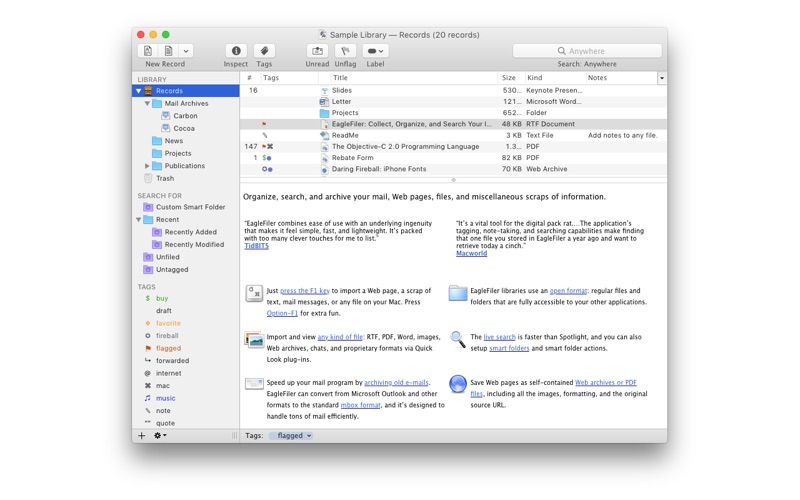Click the flagged token in Tags field

[x=291, y=436]
